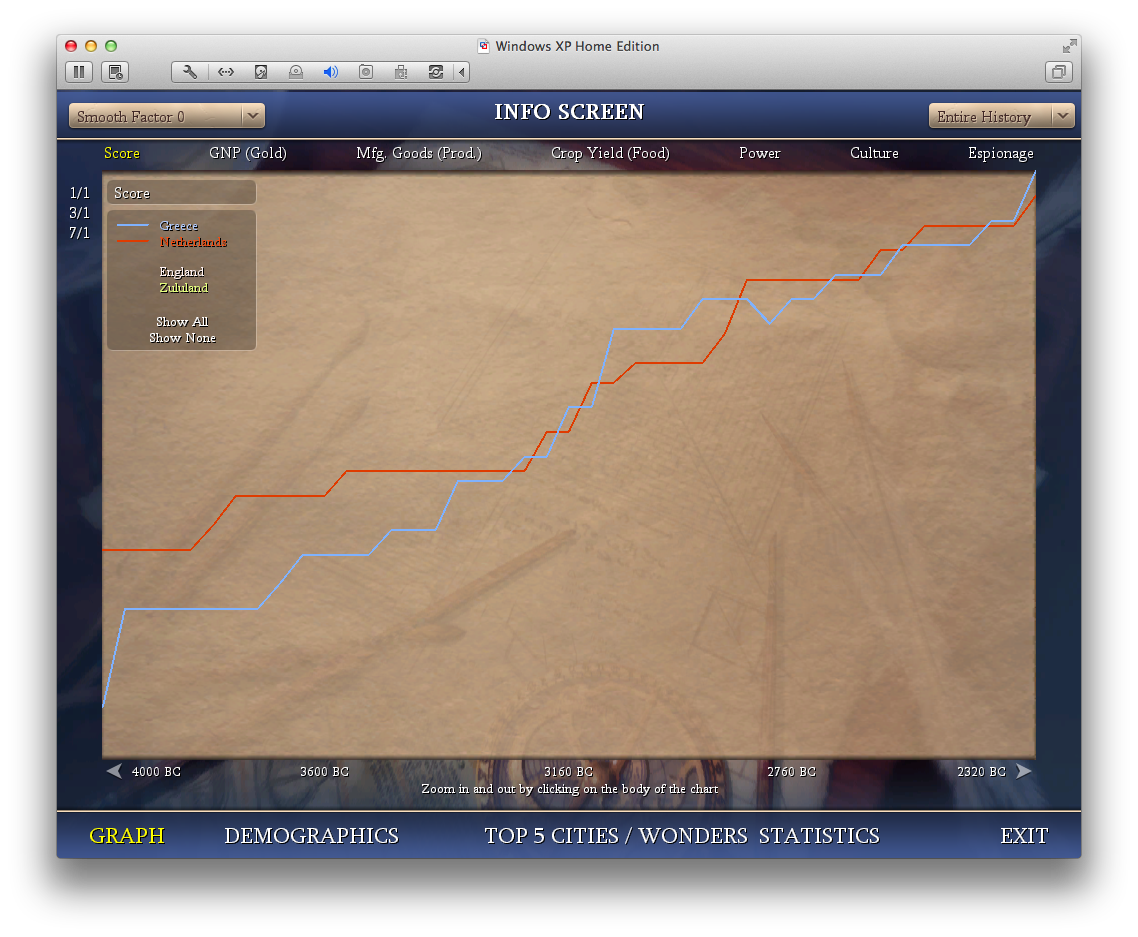Image resolution: width=1138 pixels, height=937 pixels.
Task: Open the Entire History dropdown
Action: point(1002,116)
